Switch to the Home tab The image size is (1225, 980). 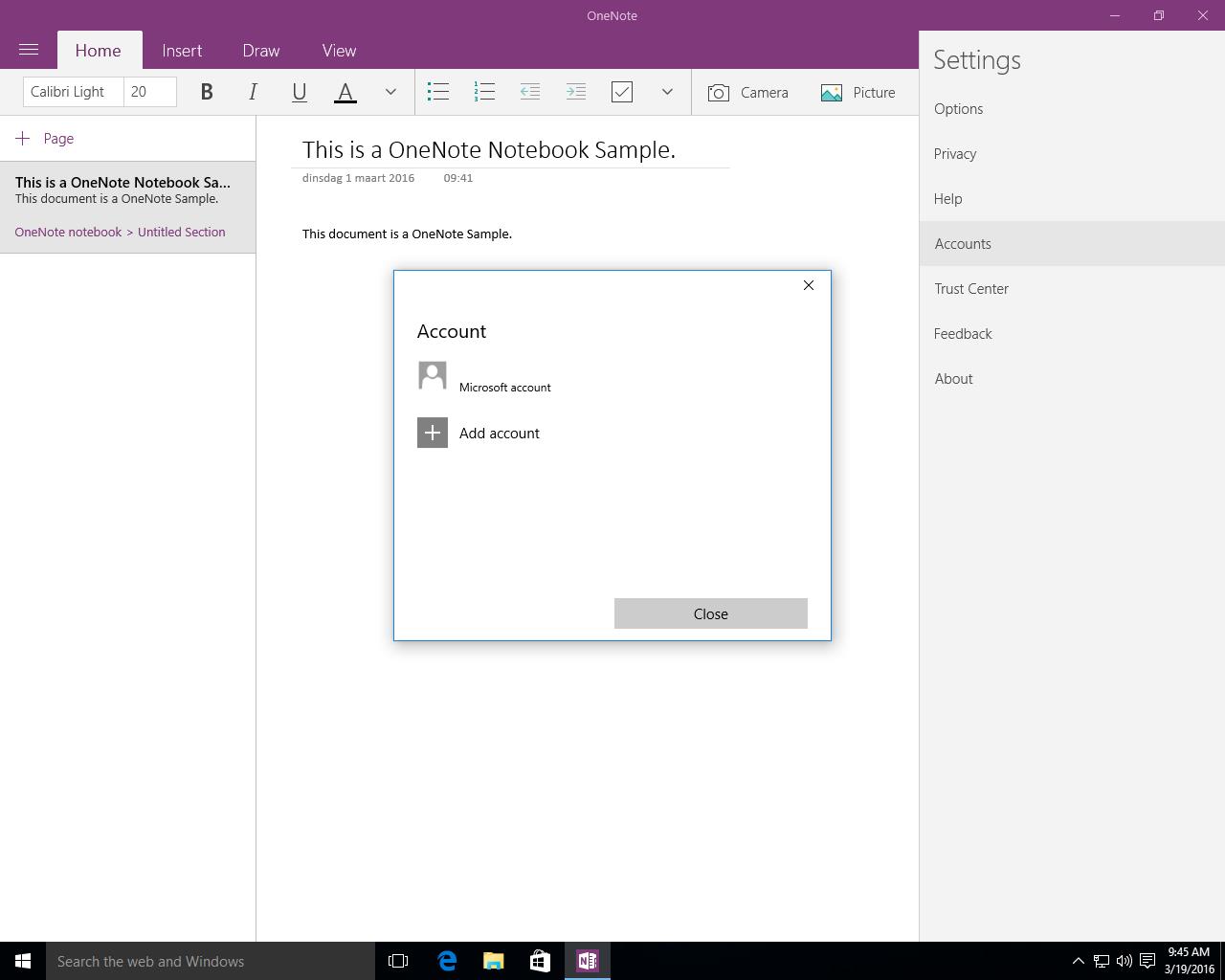99,51
